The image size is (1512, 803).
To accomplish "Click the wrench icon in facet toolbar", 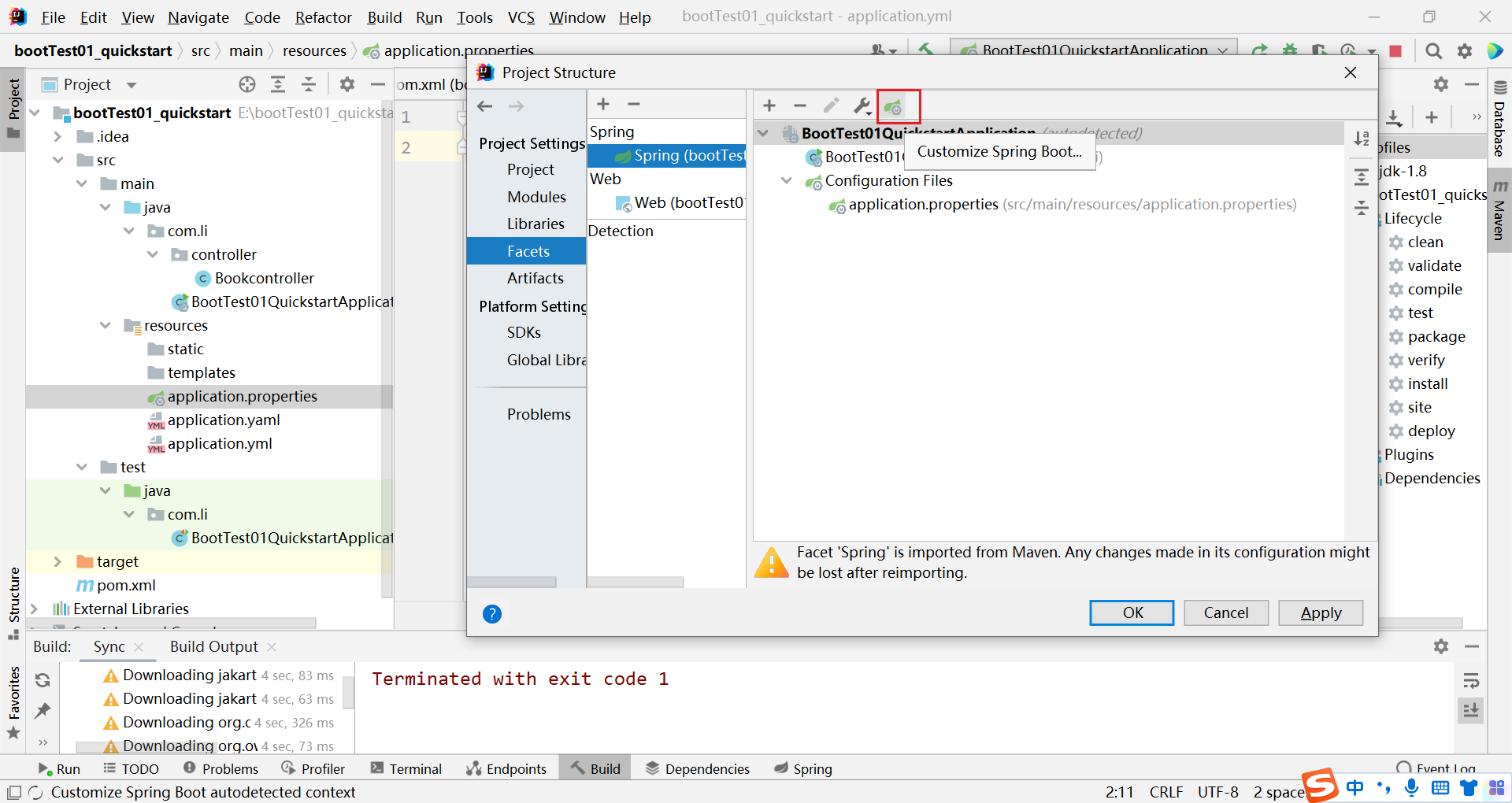I will (862, 105).
